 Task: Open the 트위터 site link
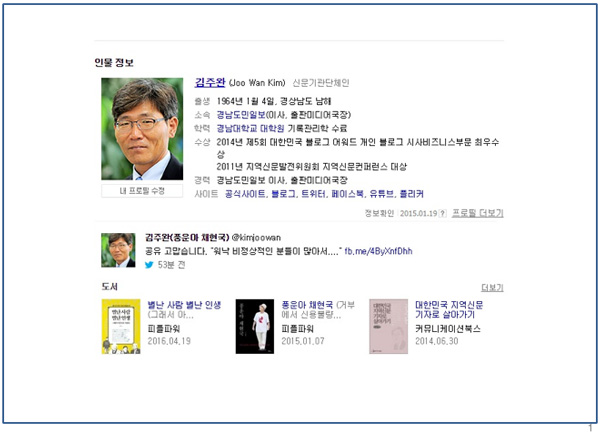(x=313, y=194)
